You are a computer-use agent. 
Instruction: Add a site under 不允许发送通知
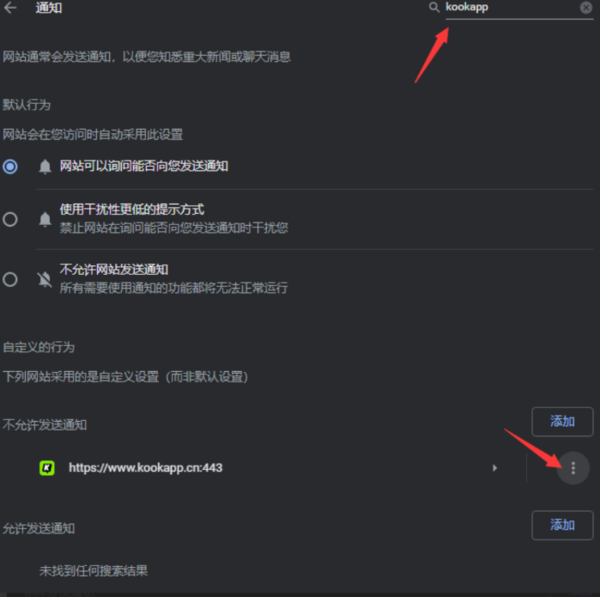tap(562, 421)
